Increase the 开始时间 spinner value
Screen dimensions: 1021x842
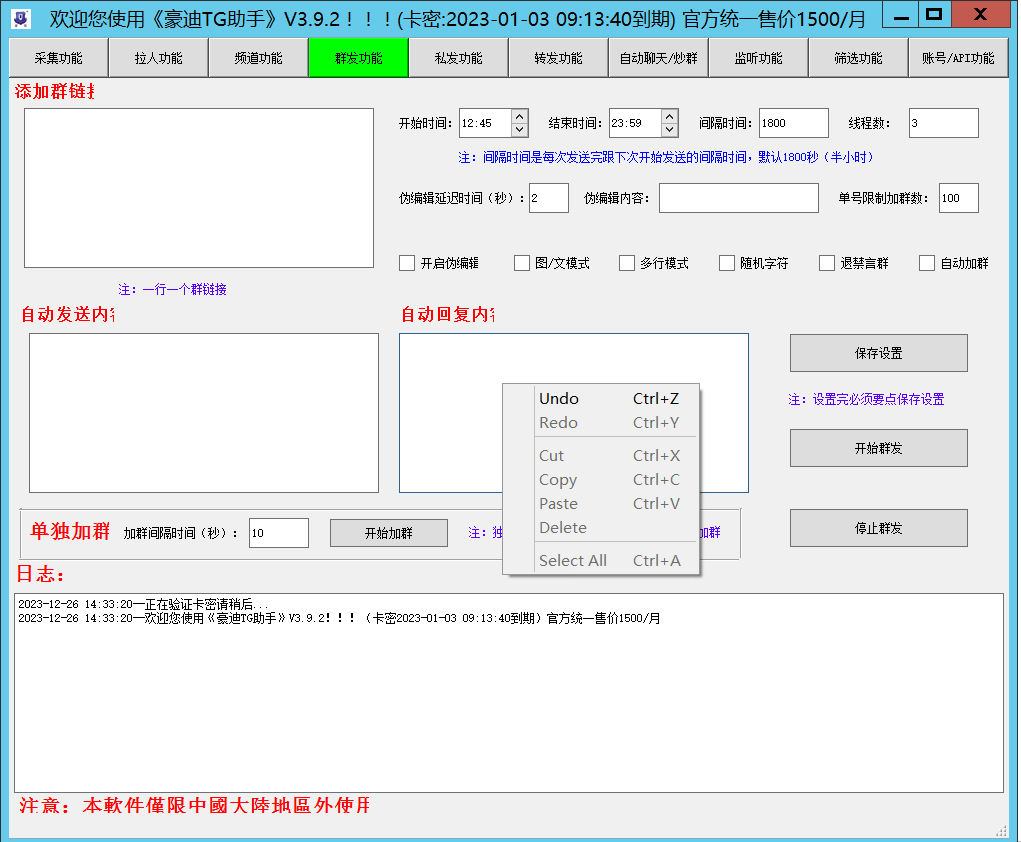pos(519,117)
